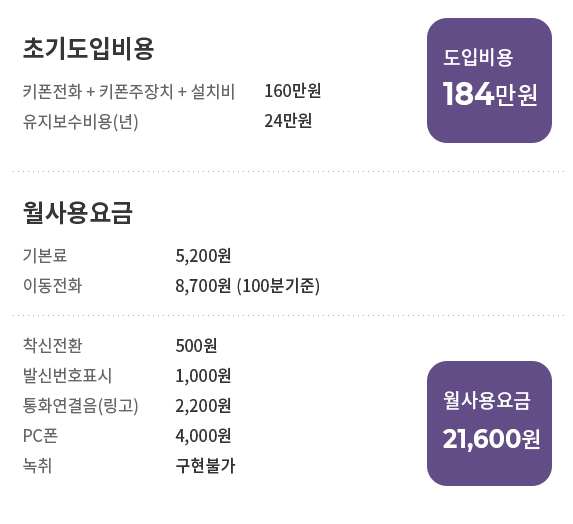Screen dimensions: 573x524
Task: Click the 2,200원 ringback fee
Action: 203,406
